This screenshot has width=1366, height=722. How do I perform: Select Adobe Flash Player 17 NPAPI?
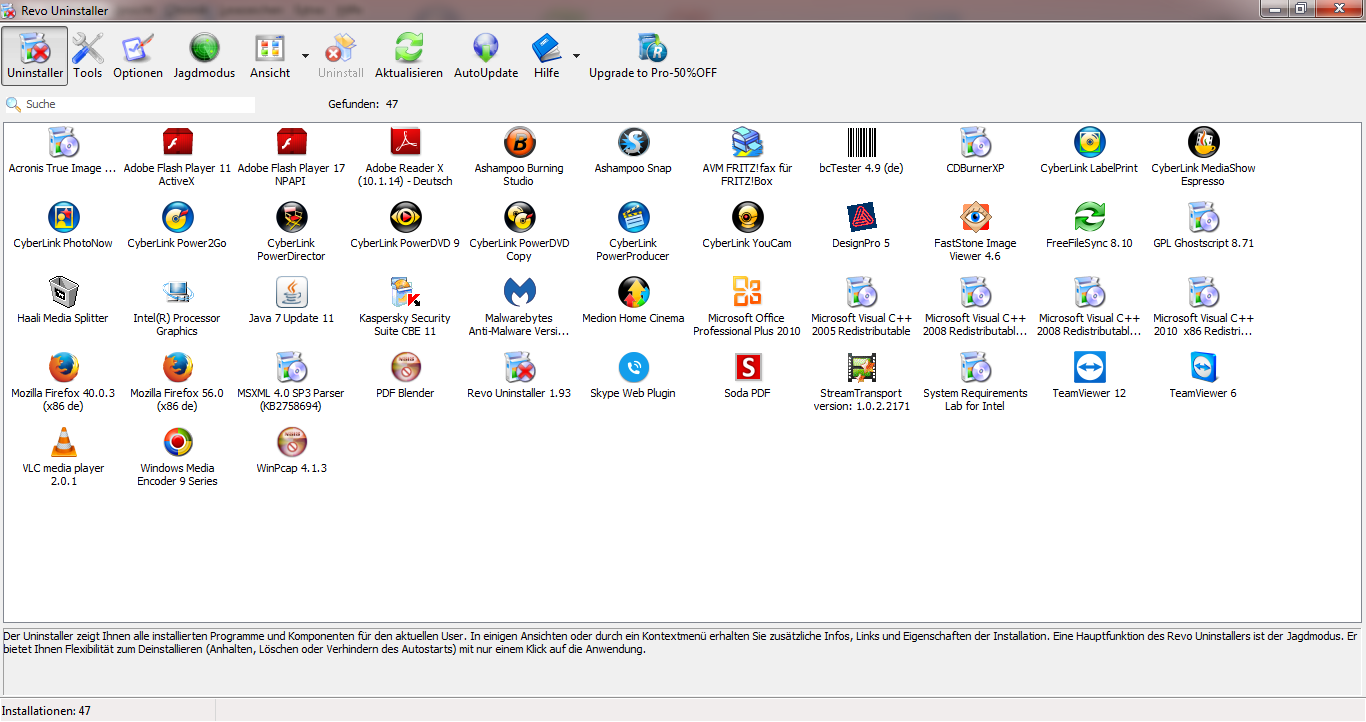291,157
